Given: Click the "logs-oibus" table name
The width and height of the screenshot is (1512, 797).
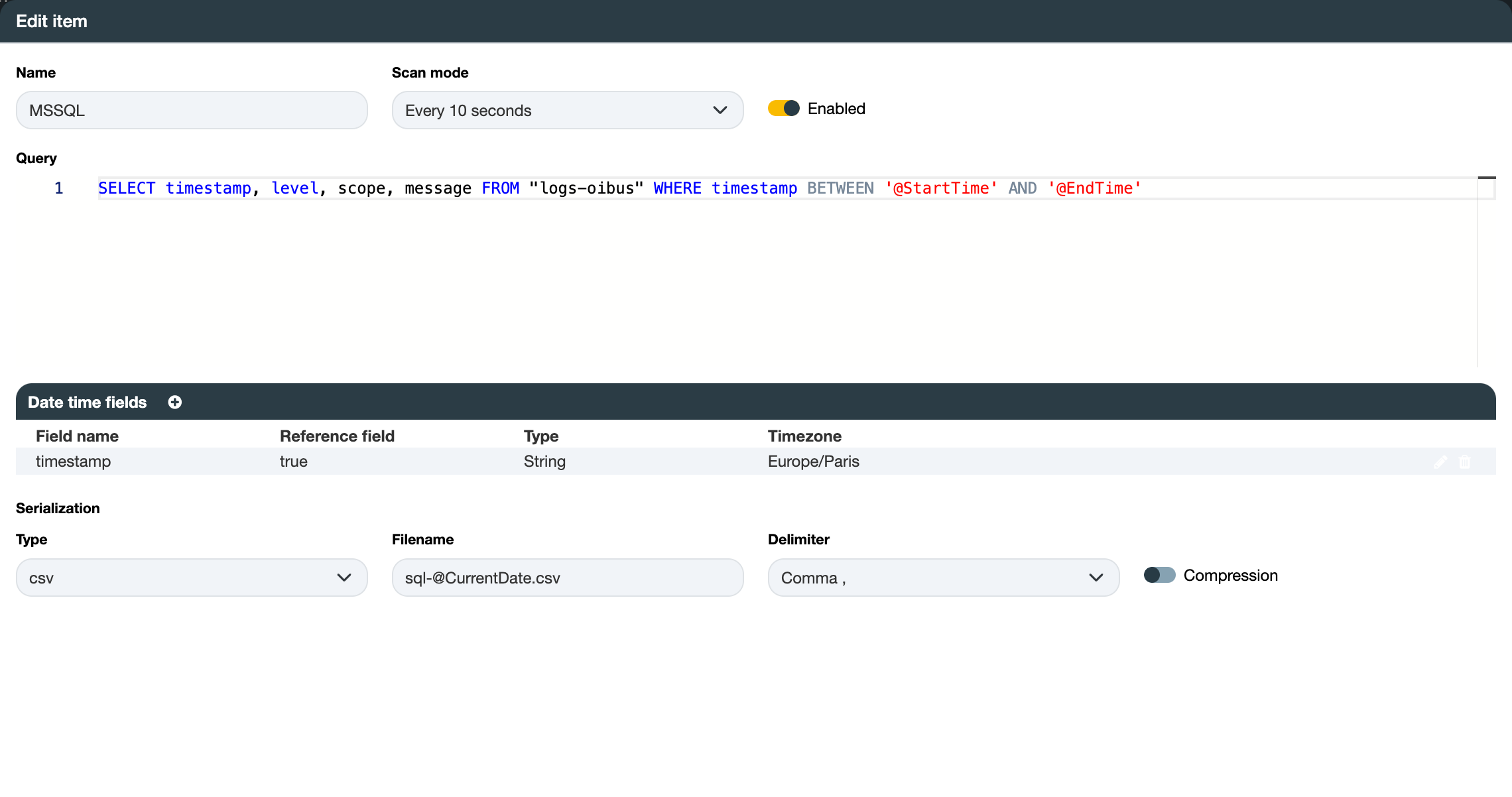Looking at the screenshot, I should coord(587,188).
